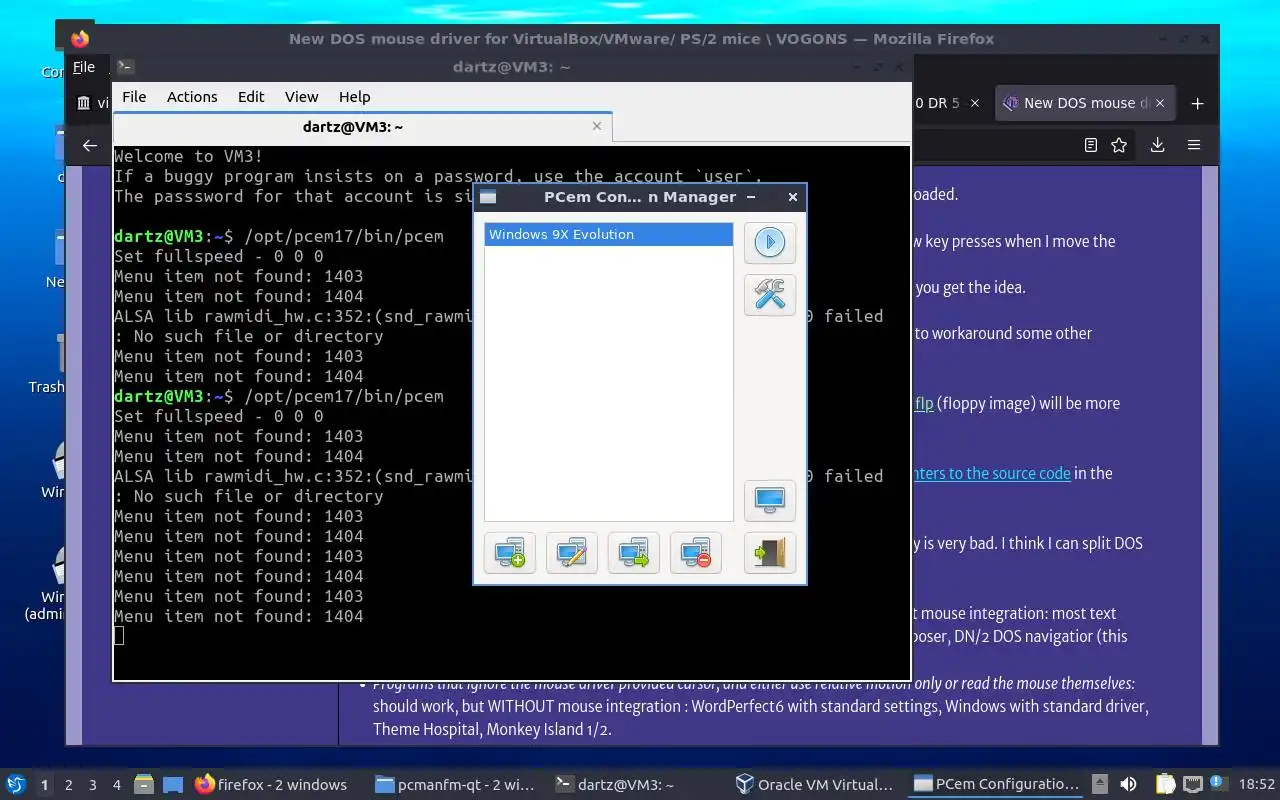
Task: Activate the PCem Configuration taskbar entry
Action: point(997,785)
